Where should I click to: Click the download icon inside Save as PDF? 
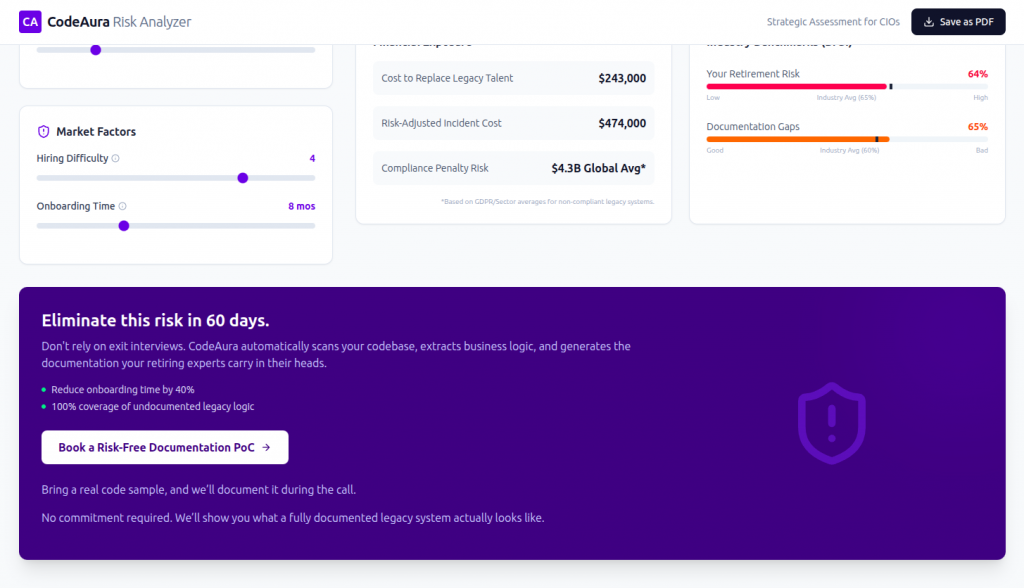(928, 21)
